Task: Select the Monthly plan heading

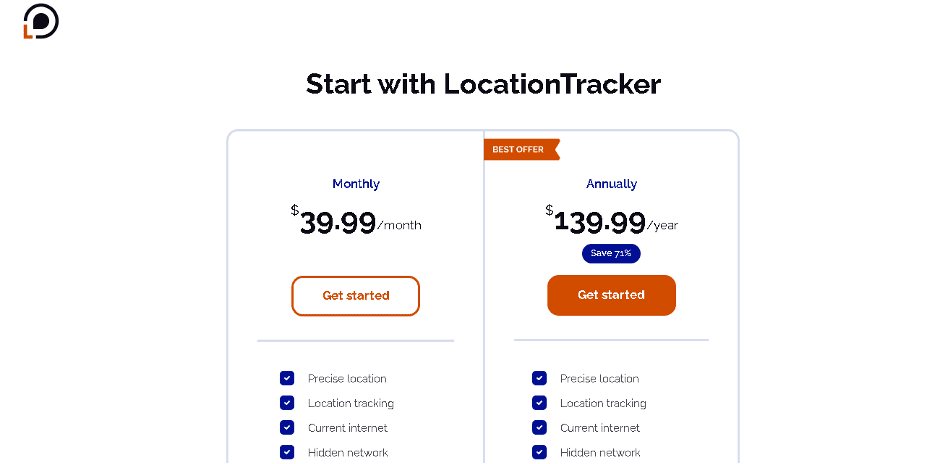Action: (x=356, y=184)
